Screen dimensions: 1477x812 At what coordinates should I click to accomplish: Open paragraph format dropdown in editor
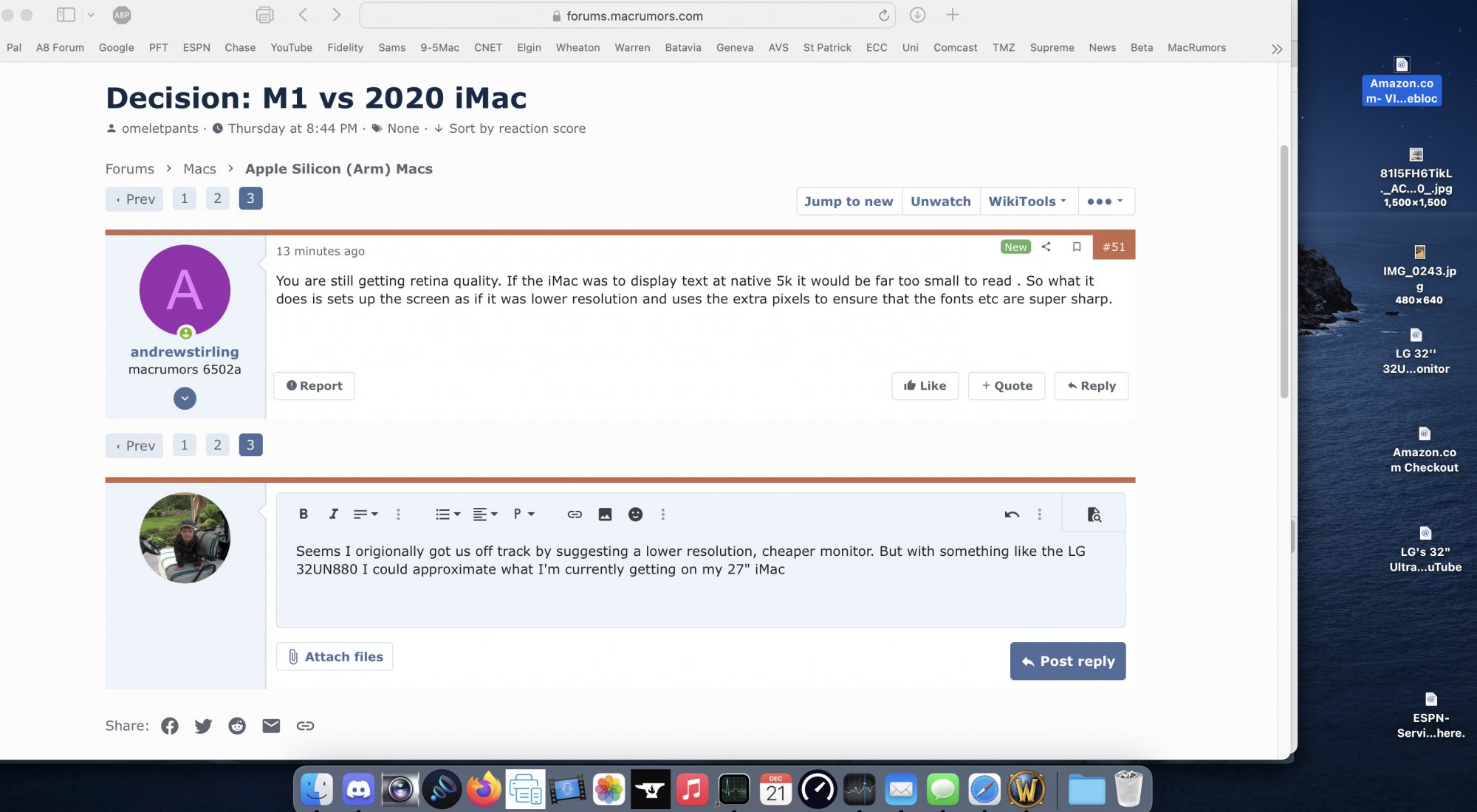click(524, 515)
